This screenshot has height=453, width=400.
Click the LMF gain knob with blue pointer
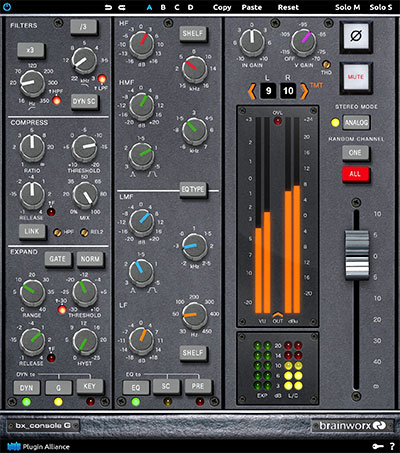142,222
